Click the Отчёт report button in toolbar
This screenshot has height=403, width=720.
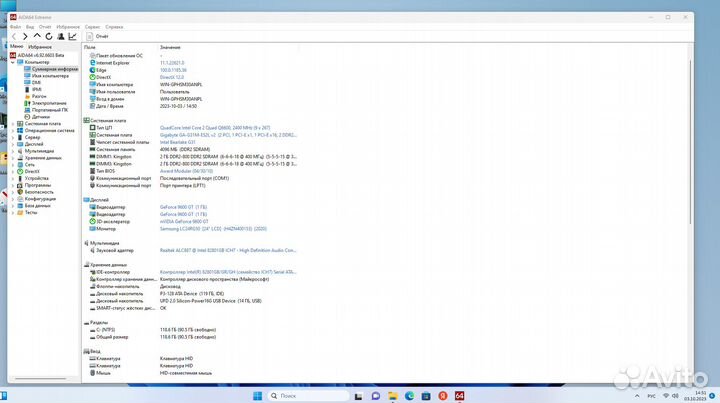101,36
